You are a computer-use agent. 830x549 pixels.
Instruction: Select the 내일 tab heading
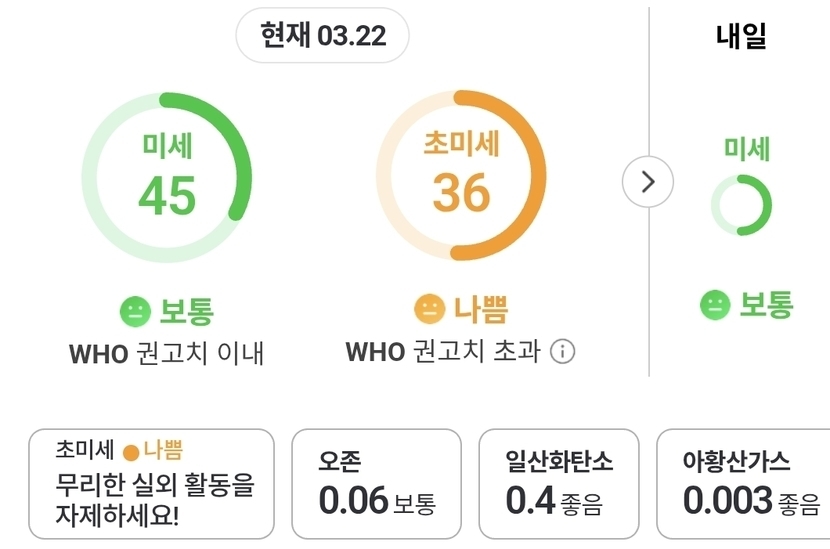pos(741,37)
